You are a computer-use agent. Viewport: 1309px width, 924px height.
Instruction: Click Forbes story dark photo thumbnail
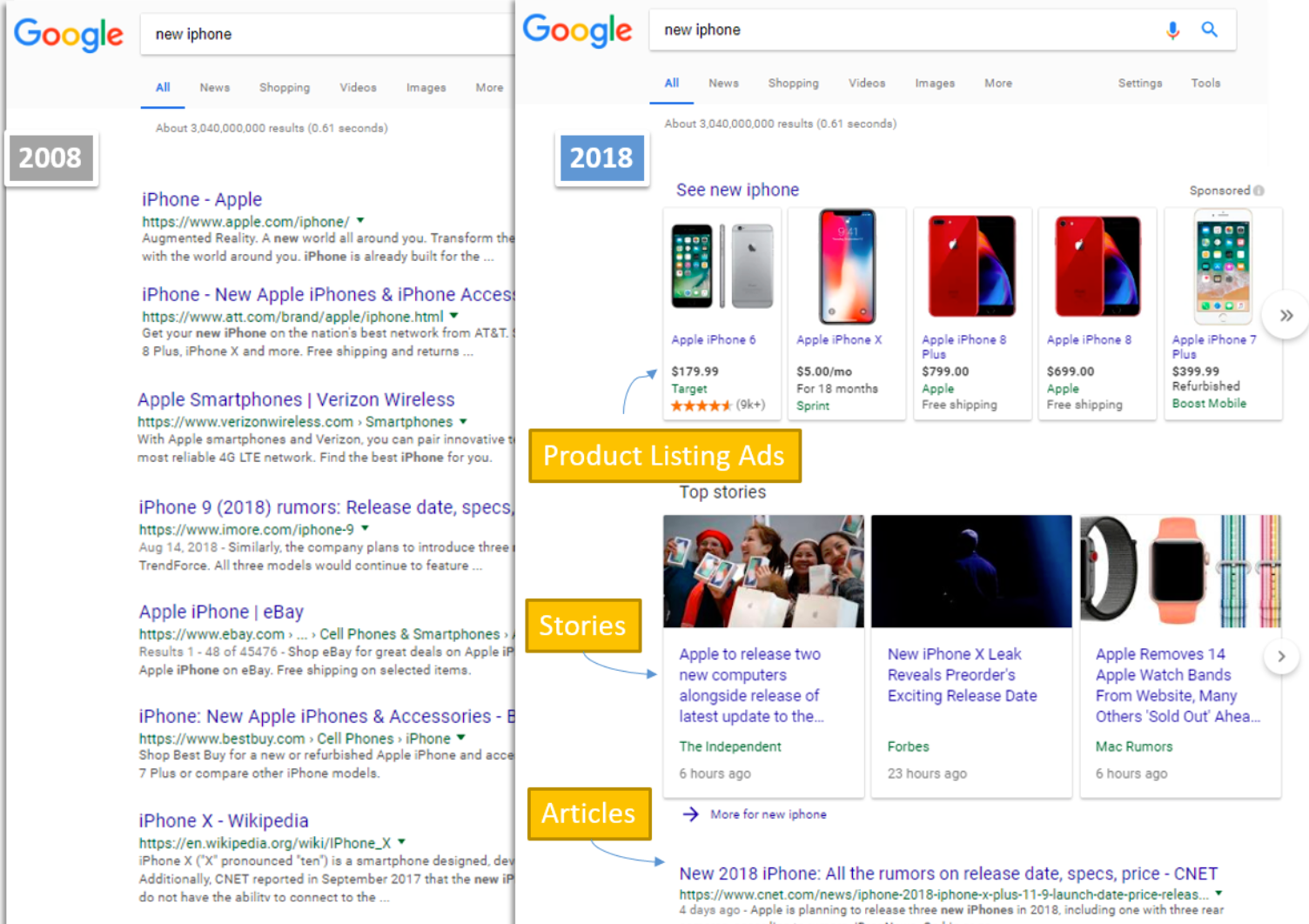pos(971,572)
